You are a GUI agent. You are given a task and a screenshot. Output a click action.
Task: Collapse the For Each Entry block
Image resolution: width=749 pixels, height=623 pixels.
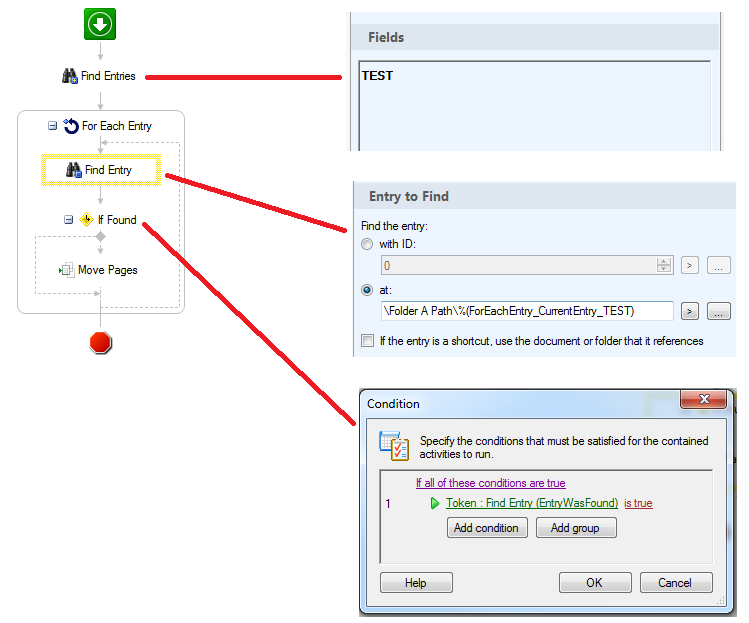coord(53,126)
